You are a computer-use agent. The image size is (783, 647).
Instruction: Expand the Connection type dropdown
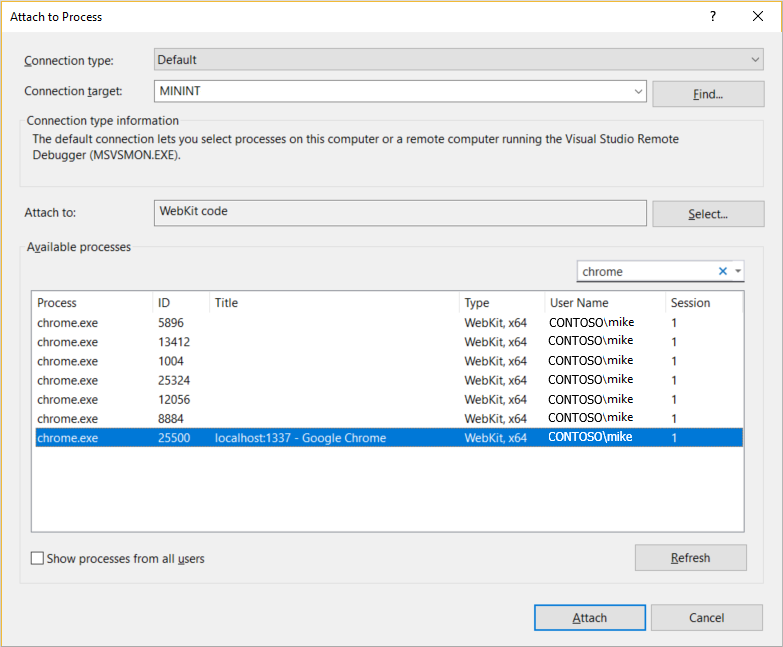click(755, 60)
